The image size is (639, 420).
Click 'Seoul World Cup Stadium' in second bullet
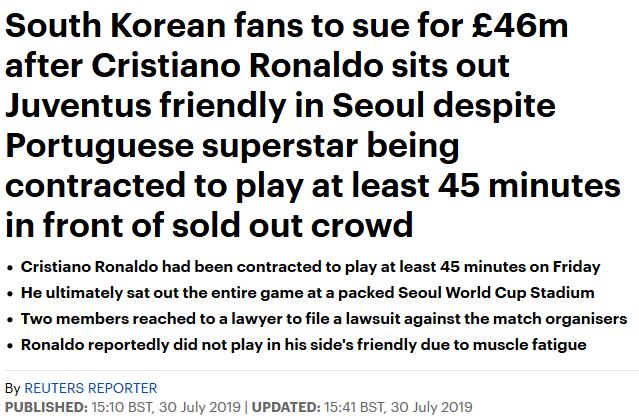coord(496,293)
